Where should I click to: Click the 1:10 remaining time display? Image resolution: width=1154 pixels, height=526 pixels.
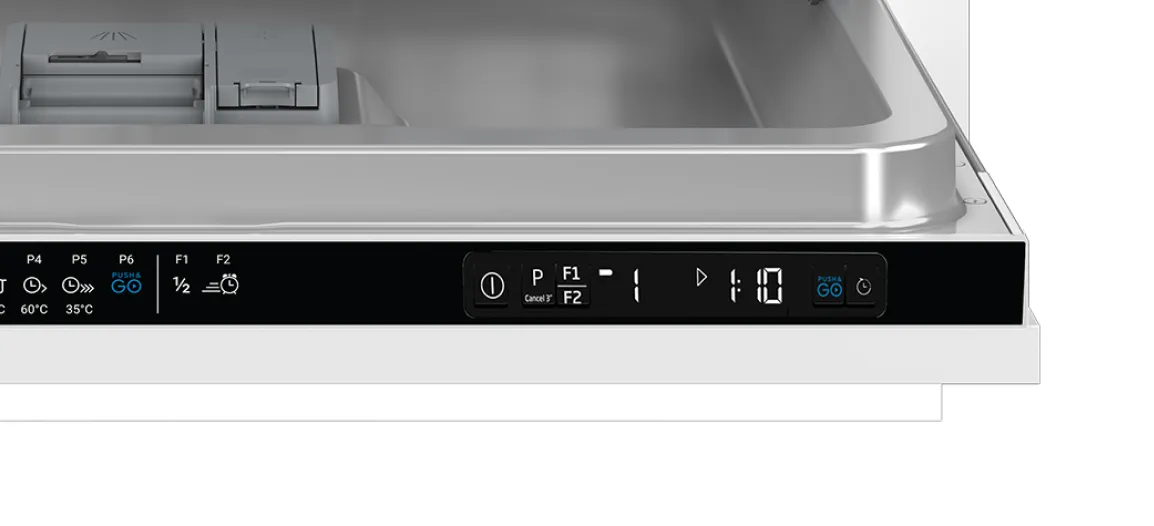coord(755,285)
